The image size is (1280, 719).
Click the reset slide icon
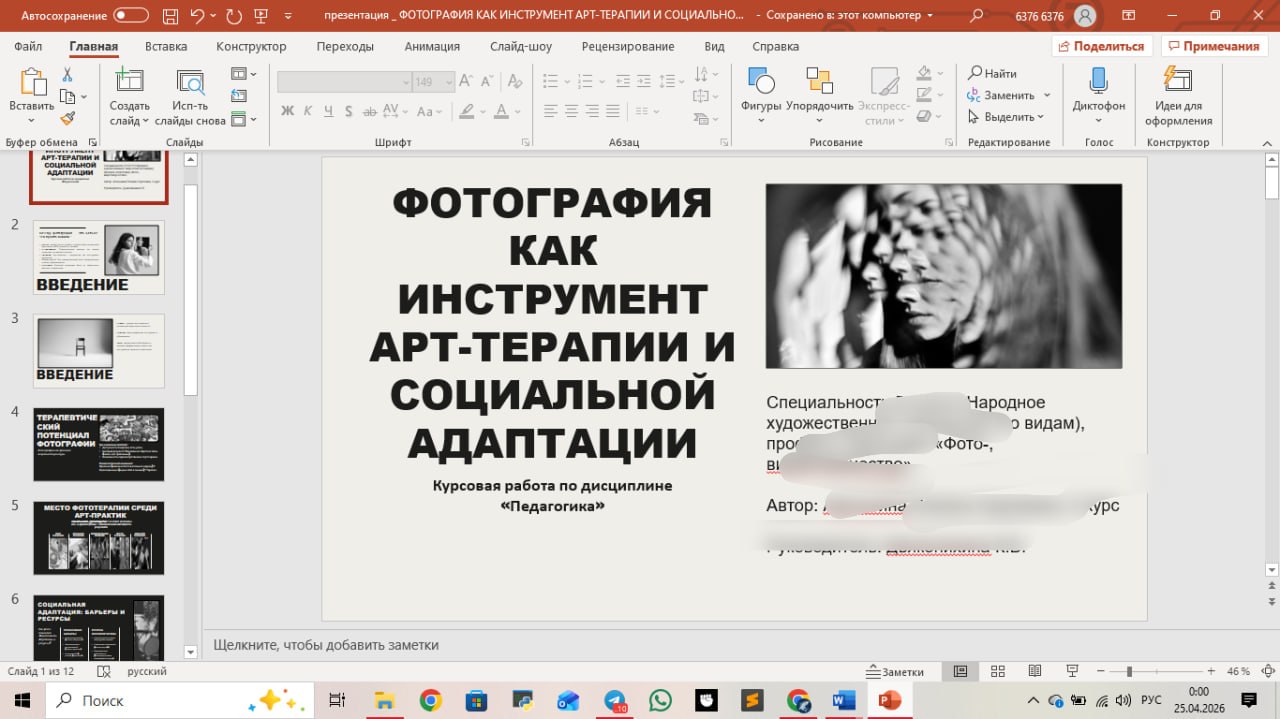pos(239,96)
